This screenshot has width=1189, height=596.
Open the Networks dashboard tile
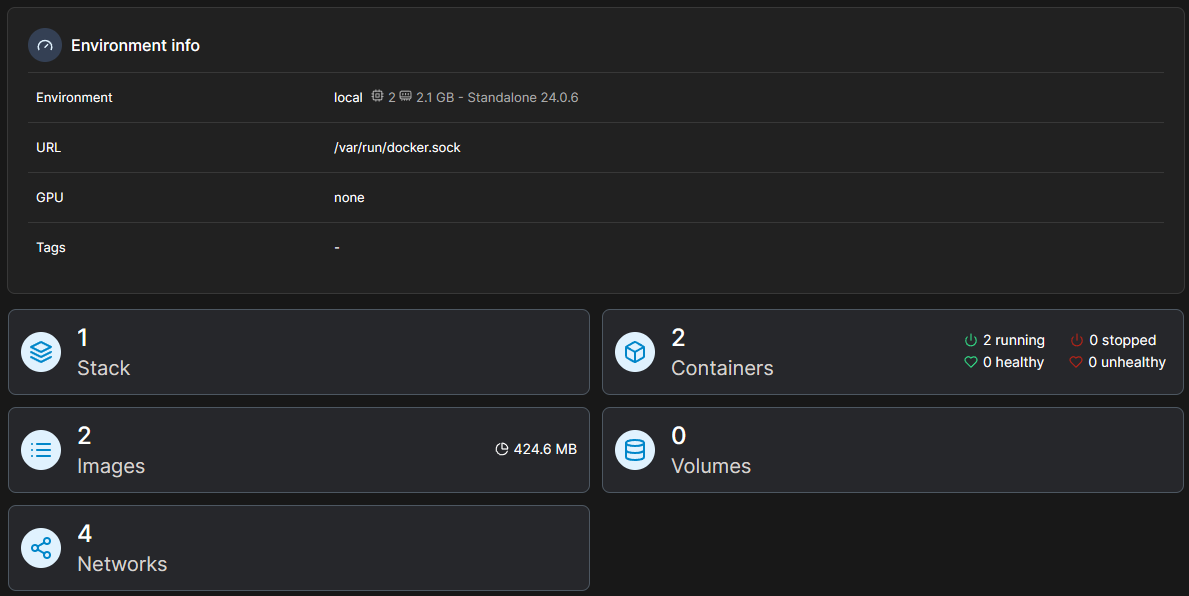pos(299,548)
